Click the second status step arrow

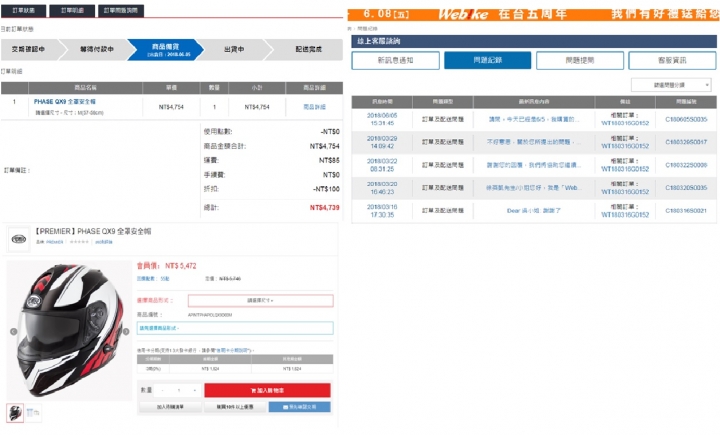pyautogui.click(x=96, y=50)
